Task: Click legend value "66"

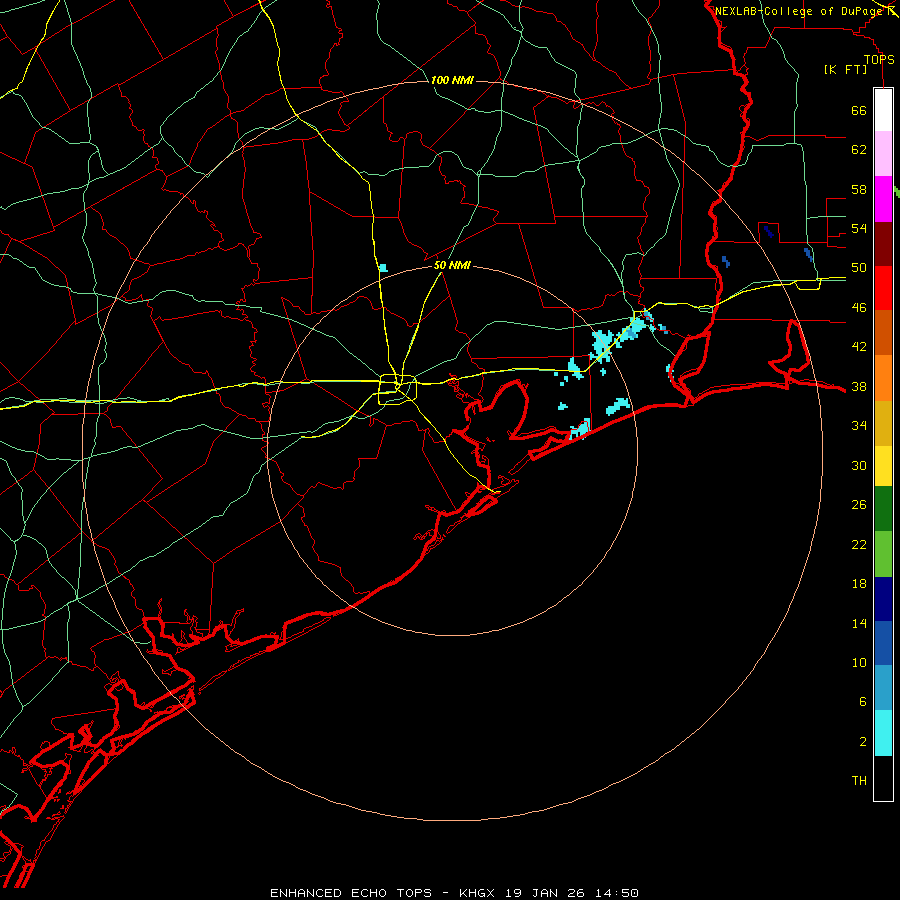Action: point(859,111)
